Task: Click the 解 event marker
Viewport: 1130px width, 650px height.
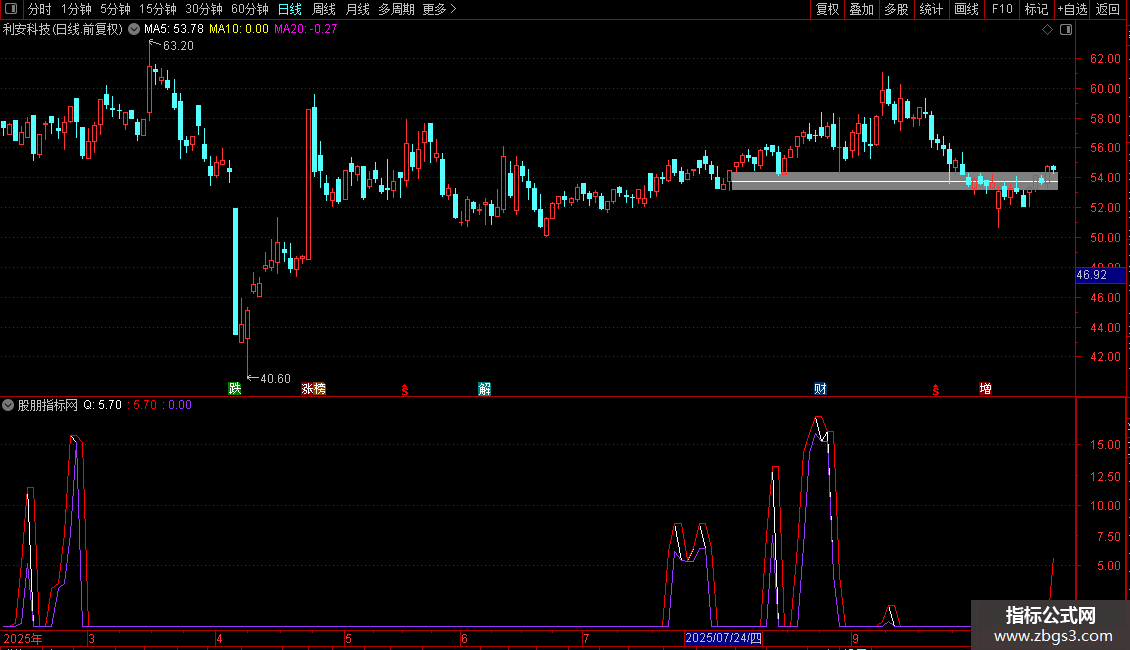Action: coord(484,389)
